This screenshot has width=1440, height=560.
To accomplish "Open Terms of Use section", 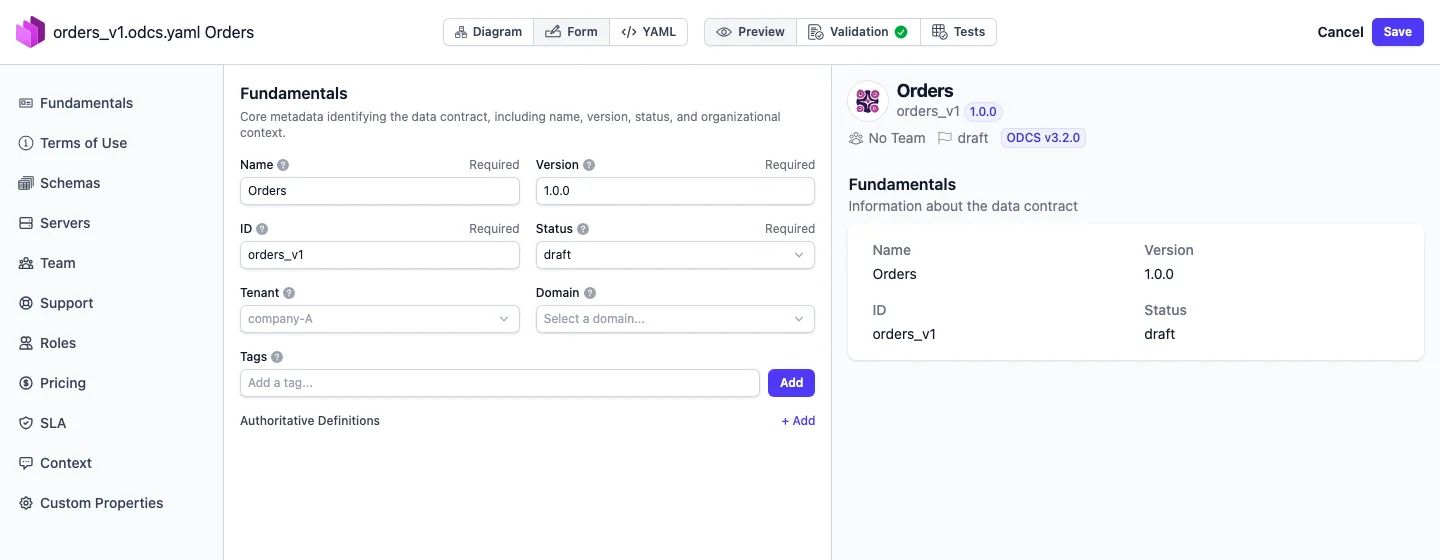I will click(x=111, y=143).
